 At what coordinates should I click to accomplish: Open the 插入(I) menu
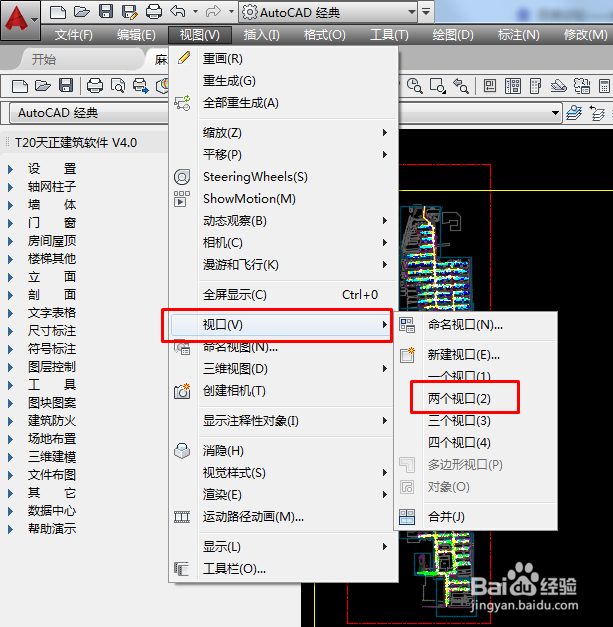pyautogui.click(x=262, y=35)
